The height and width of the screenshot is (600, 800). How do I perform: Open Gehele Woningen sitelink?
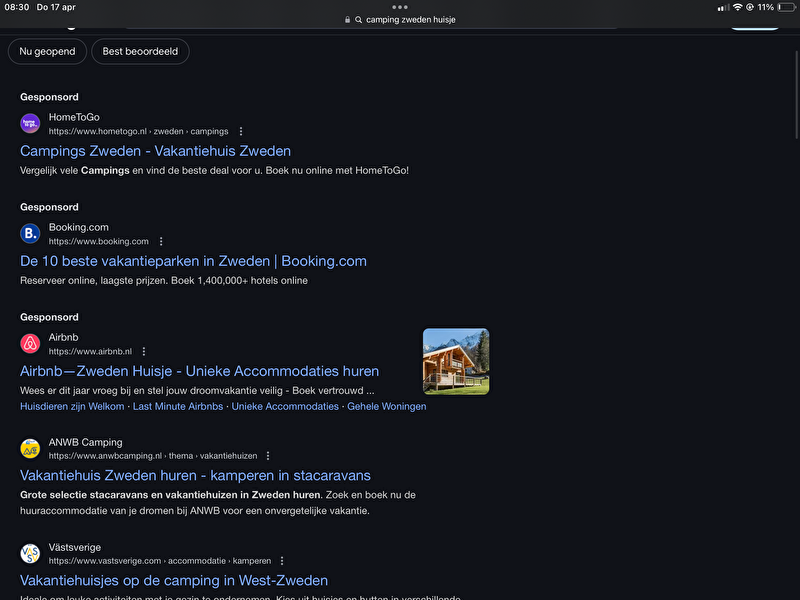(387, 407)
